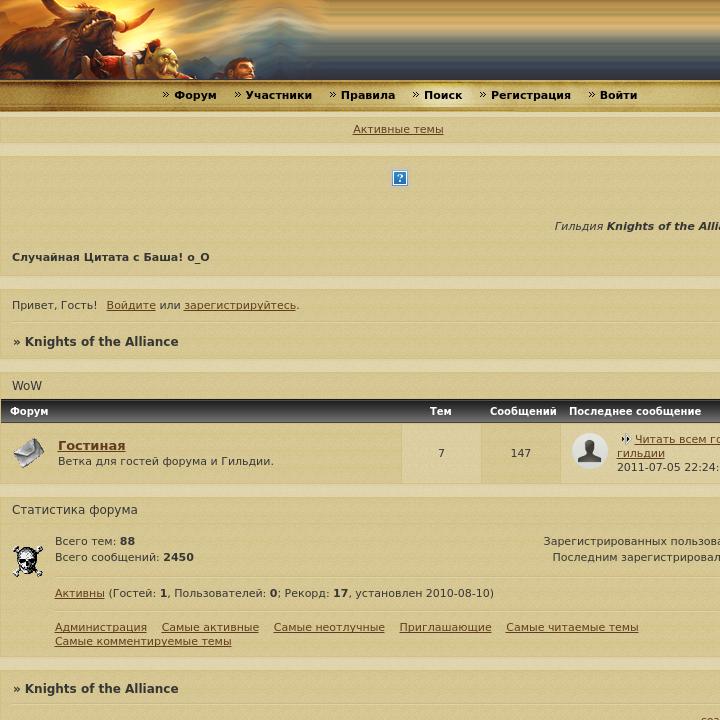Click the Последнее сообщение column header
The height and width of the screenshot is (720, 720).
point(635,411)
